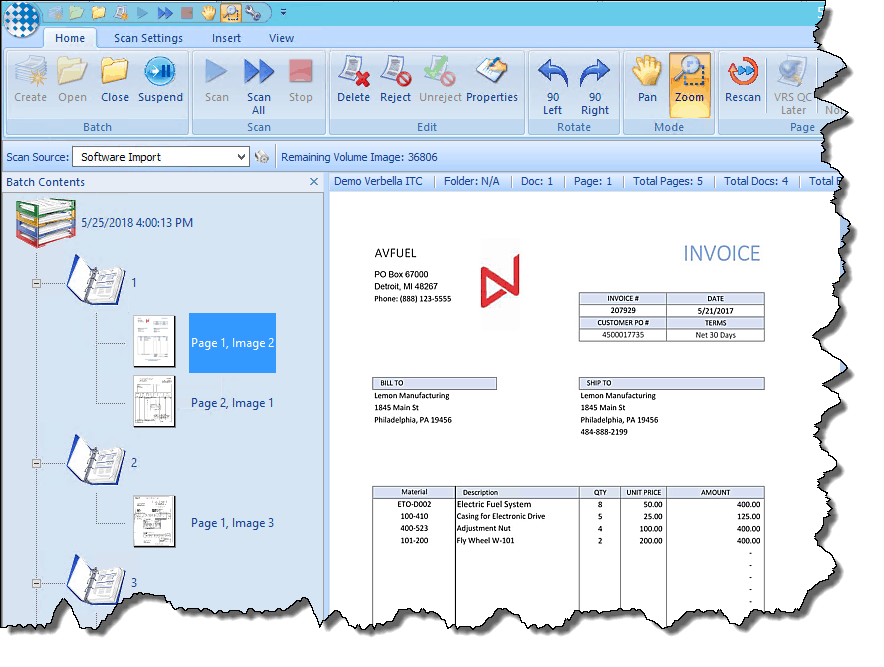
Task: Click the yellow close folder quick access icon
Action: 99,12
